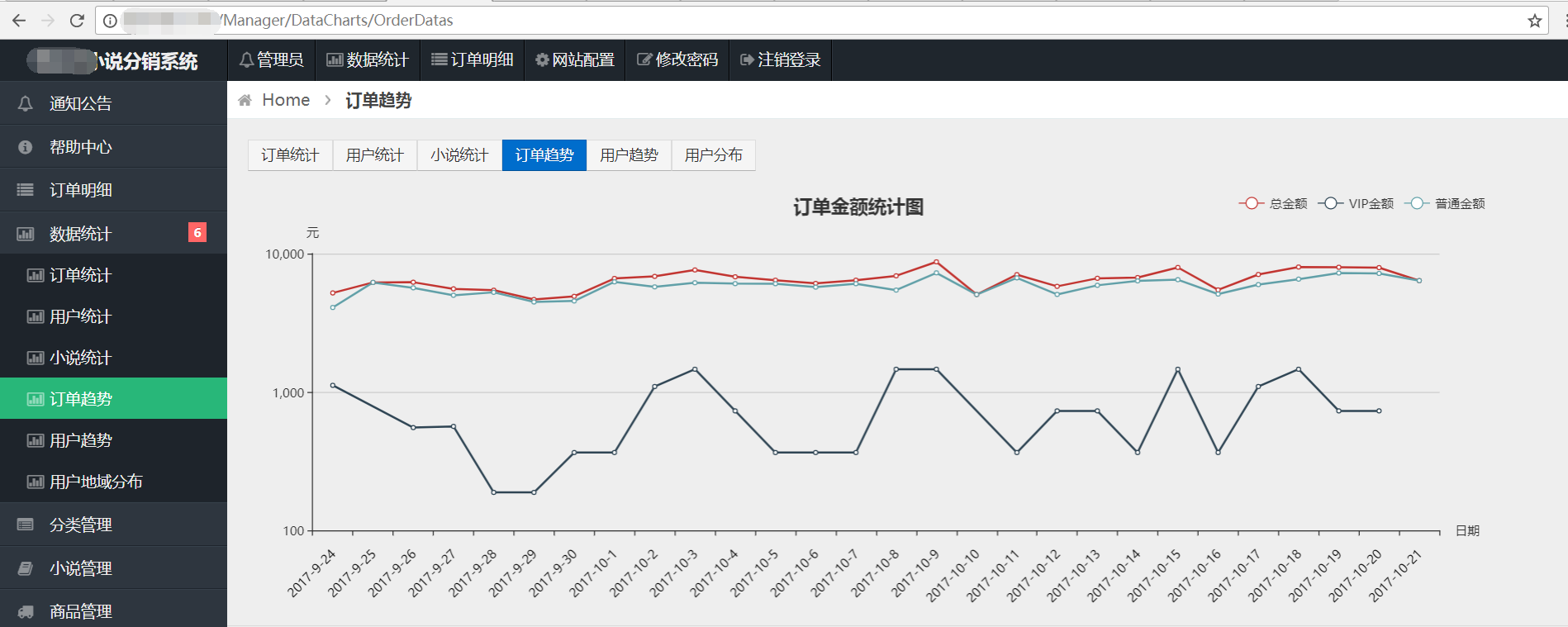The image size is (1568, 627).
Task: Select the active 订单趋势 tab
Action: point(544,155)
